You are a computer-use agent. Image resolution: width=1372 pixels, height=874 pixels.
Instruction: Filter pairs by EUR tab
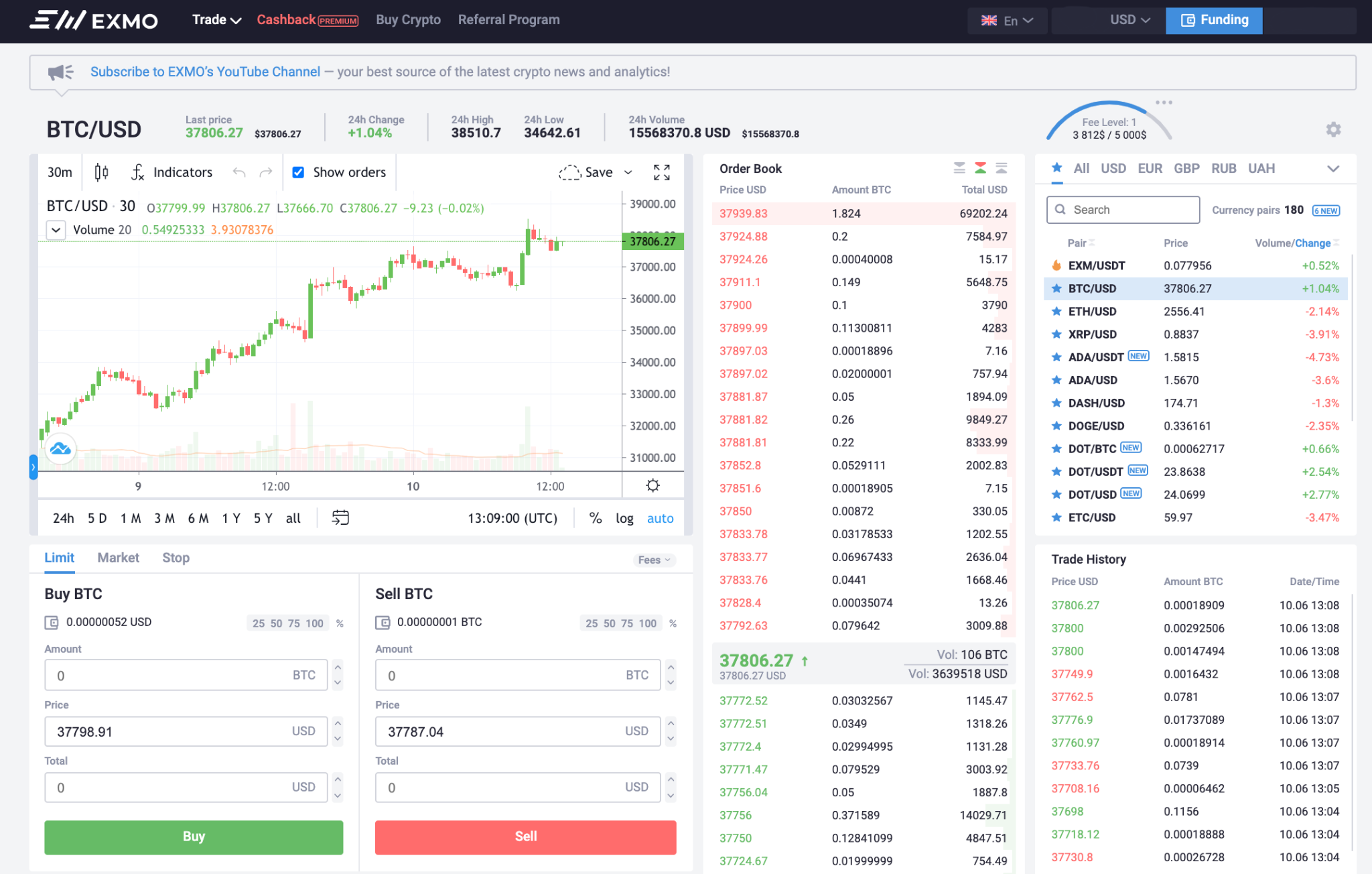(1150, 168)
